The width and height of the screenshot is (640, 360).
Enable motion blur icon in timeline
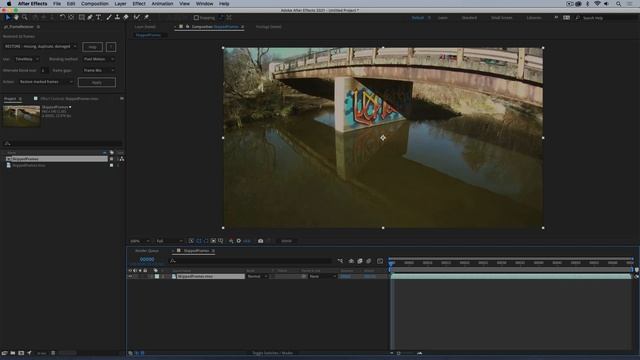coord(369,261)
